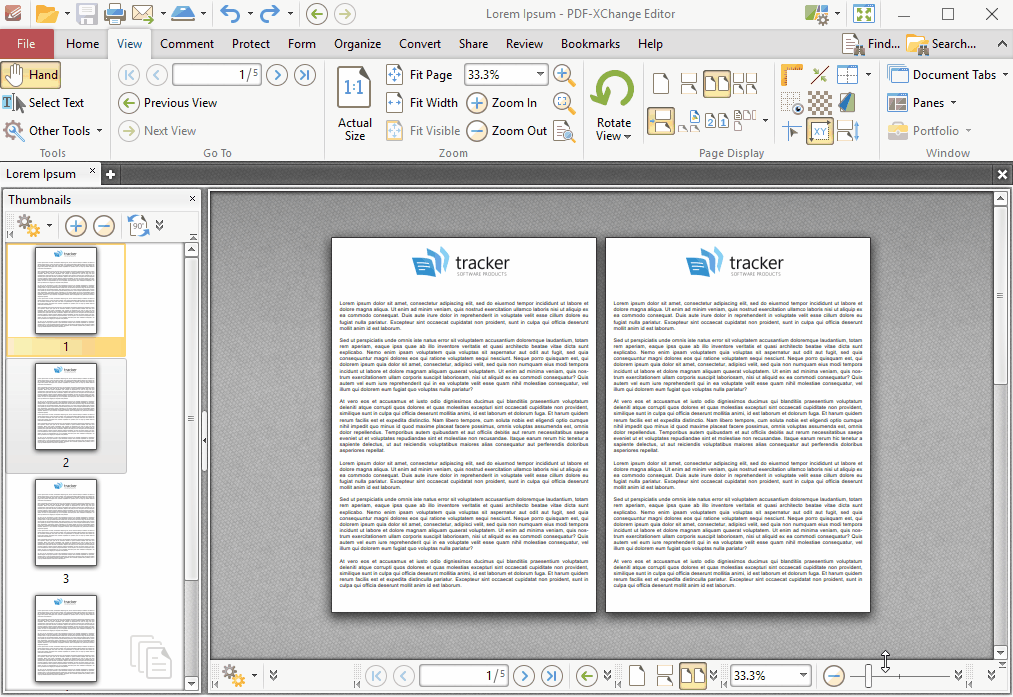1013x697 pixels.
Task: Click the status bar last page button
Action: click(552, 676)
